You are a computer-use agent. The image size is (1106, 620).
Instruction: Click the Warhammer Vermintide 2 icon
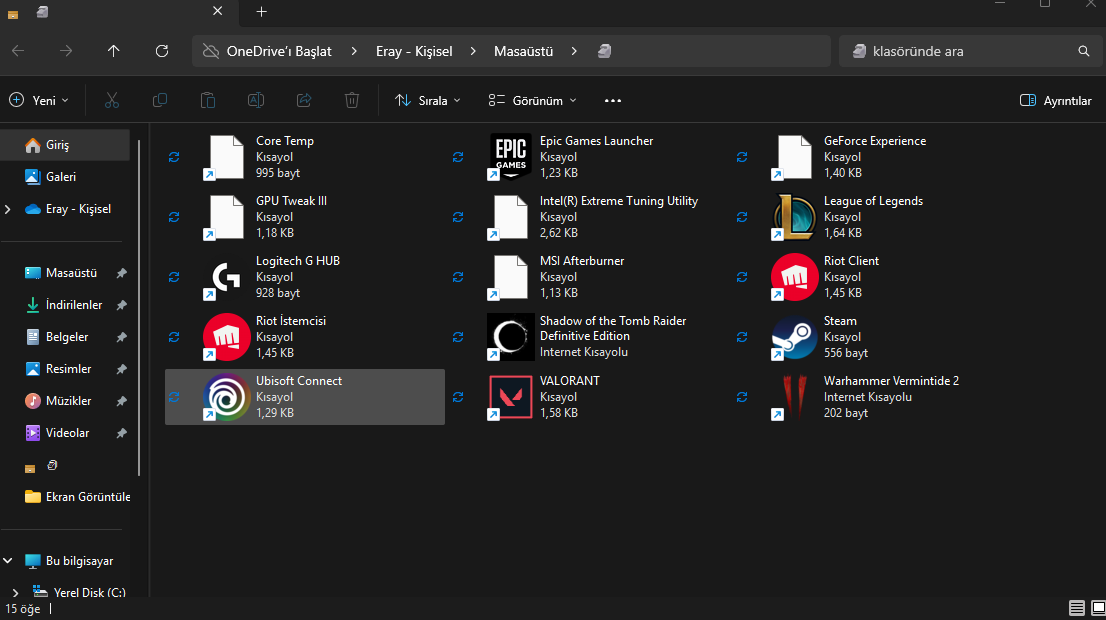[794, 397]
